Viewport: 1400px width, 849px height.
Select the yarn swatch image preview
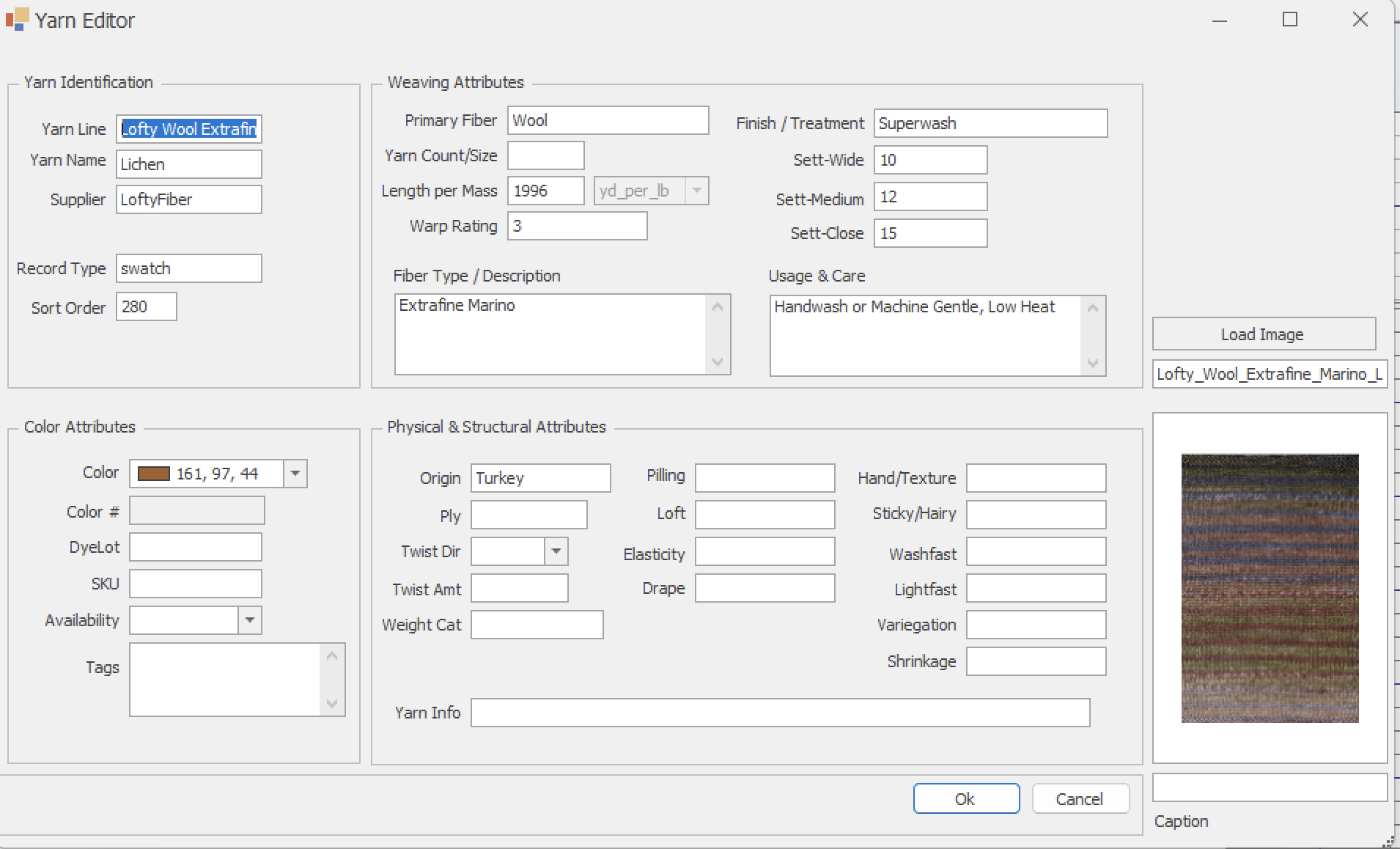click(x=1270, y=588)
